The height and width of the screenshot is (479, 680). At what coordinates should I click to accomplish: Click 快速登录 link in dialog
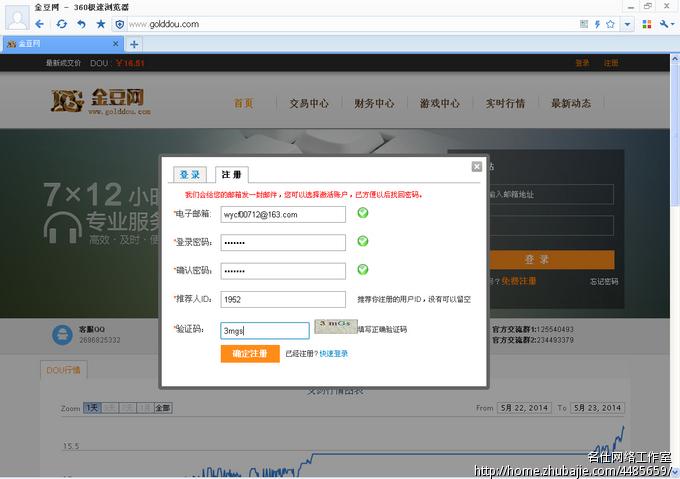[333, 354]
